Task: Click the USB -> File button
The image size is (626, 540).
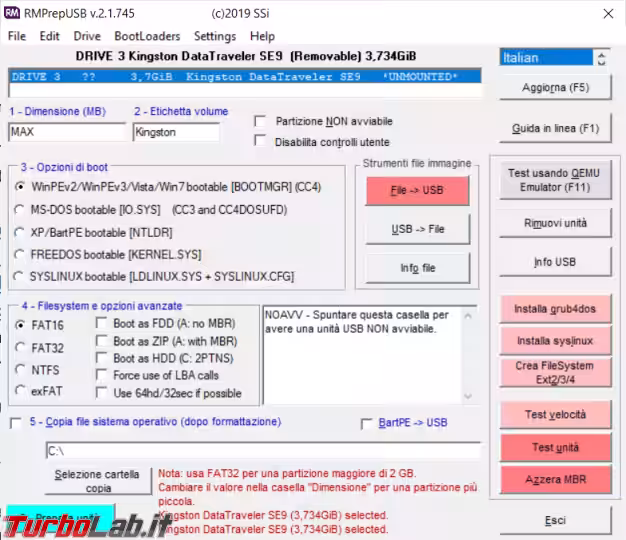Action: coord(417,229)
